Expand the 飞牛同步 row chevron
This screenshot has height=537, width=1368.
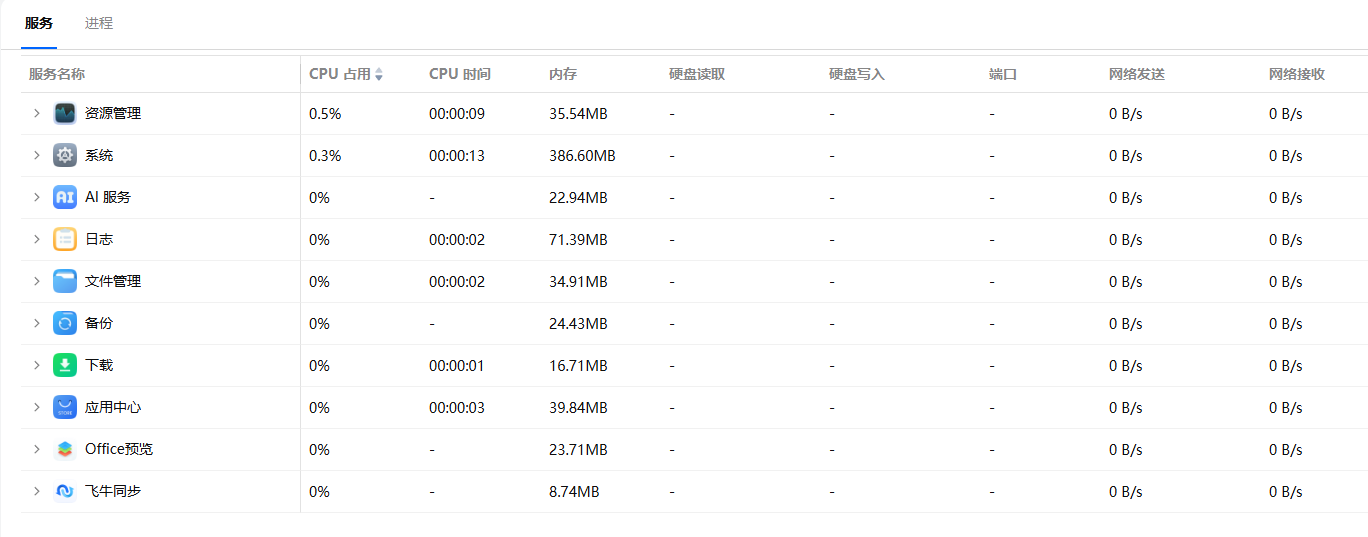[37, 491]
